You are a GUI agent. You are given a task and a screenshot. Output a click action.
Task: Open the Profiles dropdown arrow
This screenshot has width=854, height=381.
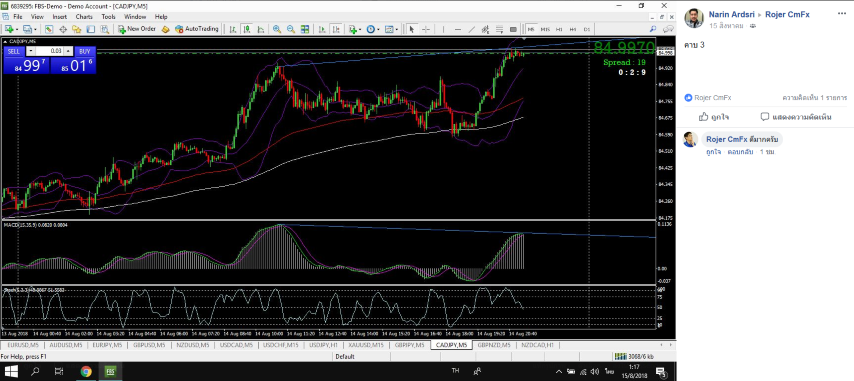tap(36, 29)
